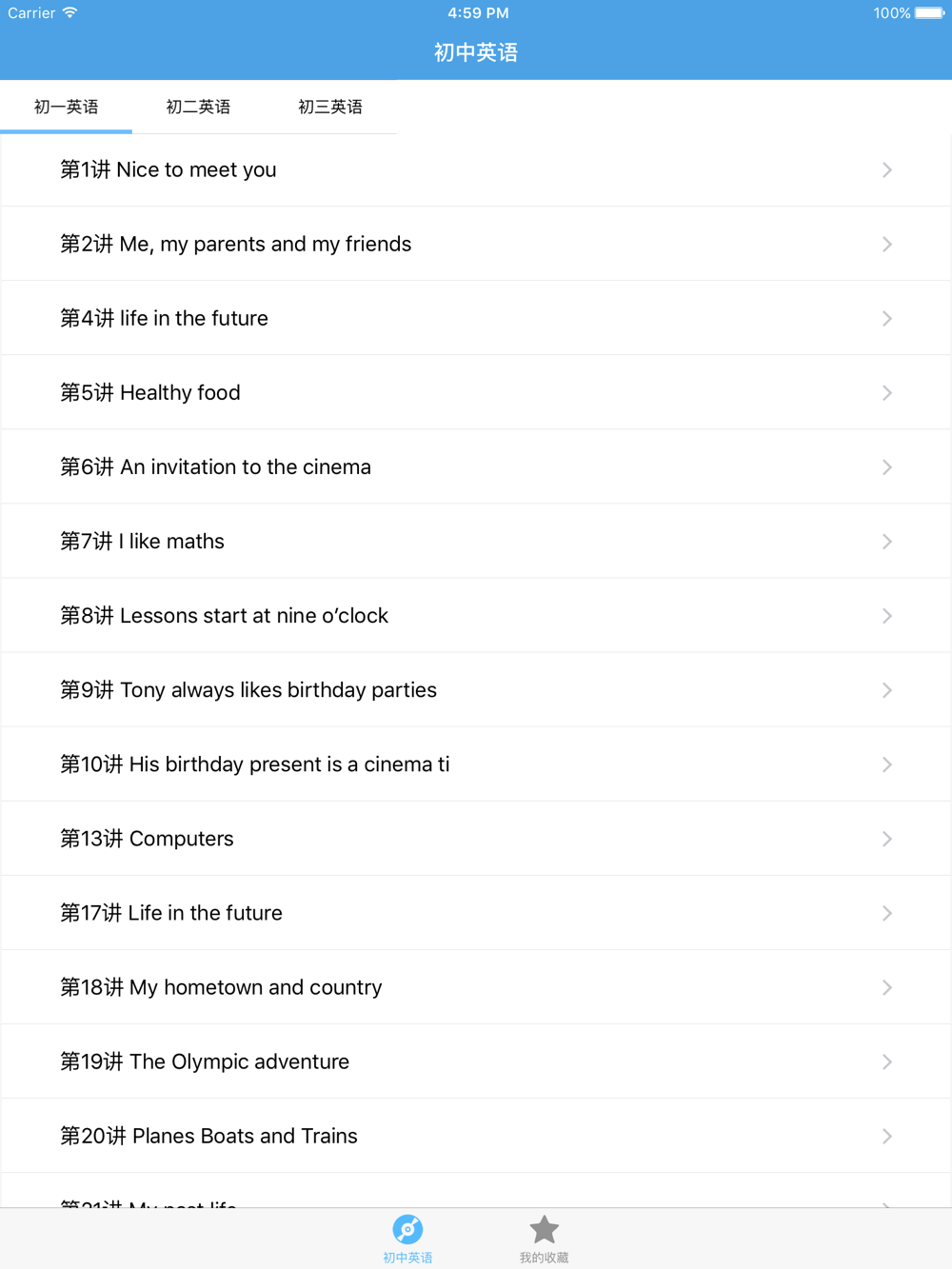Expand chevron for The Olympic adventure
952x1269 pixels.
tap(886, 1061)
